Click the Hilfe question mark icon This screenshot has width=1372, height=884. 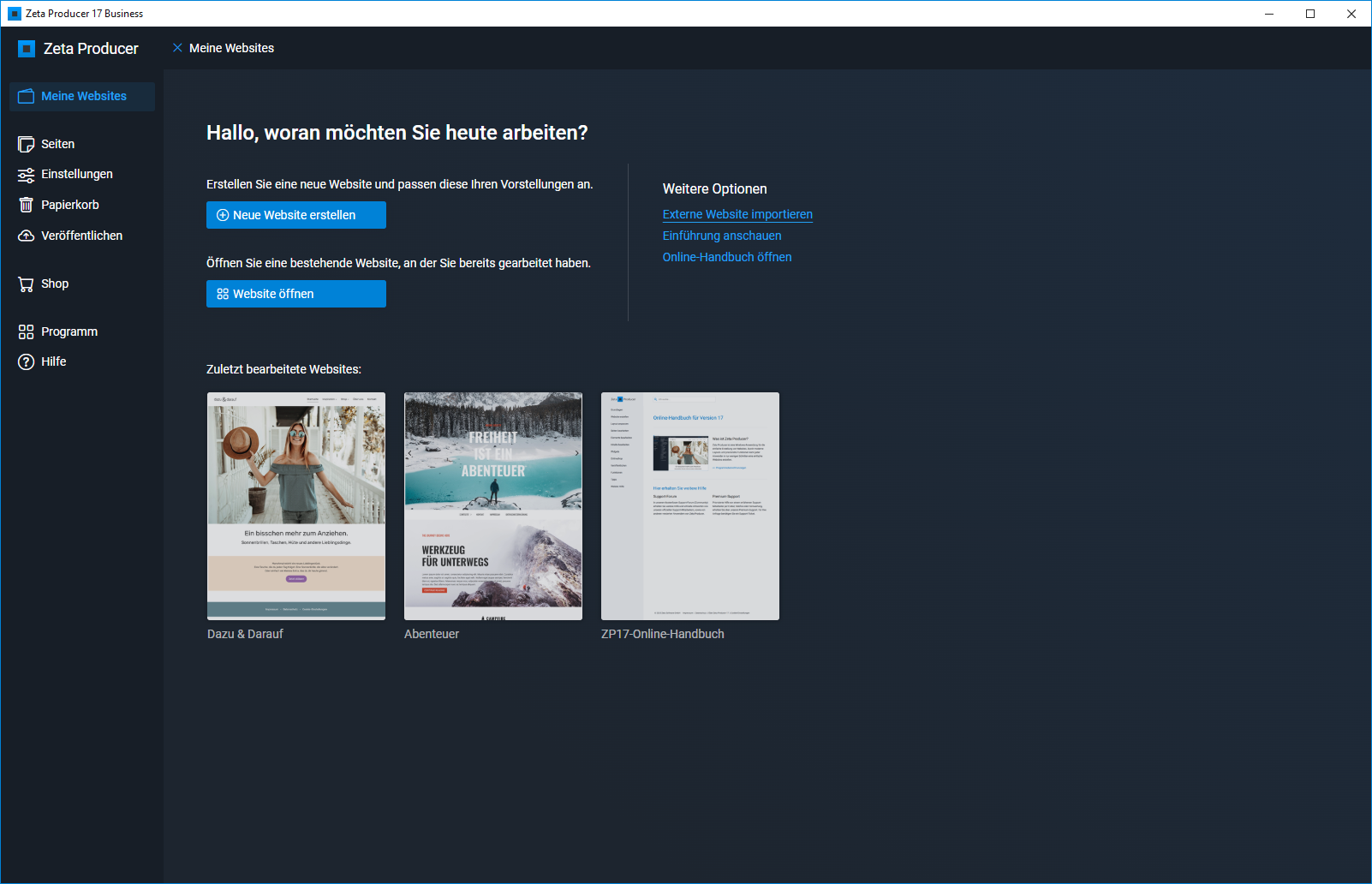[27, 361]
